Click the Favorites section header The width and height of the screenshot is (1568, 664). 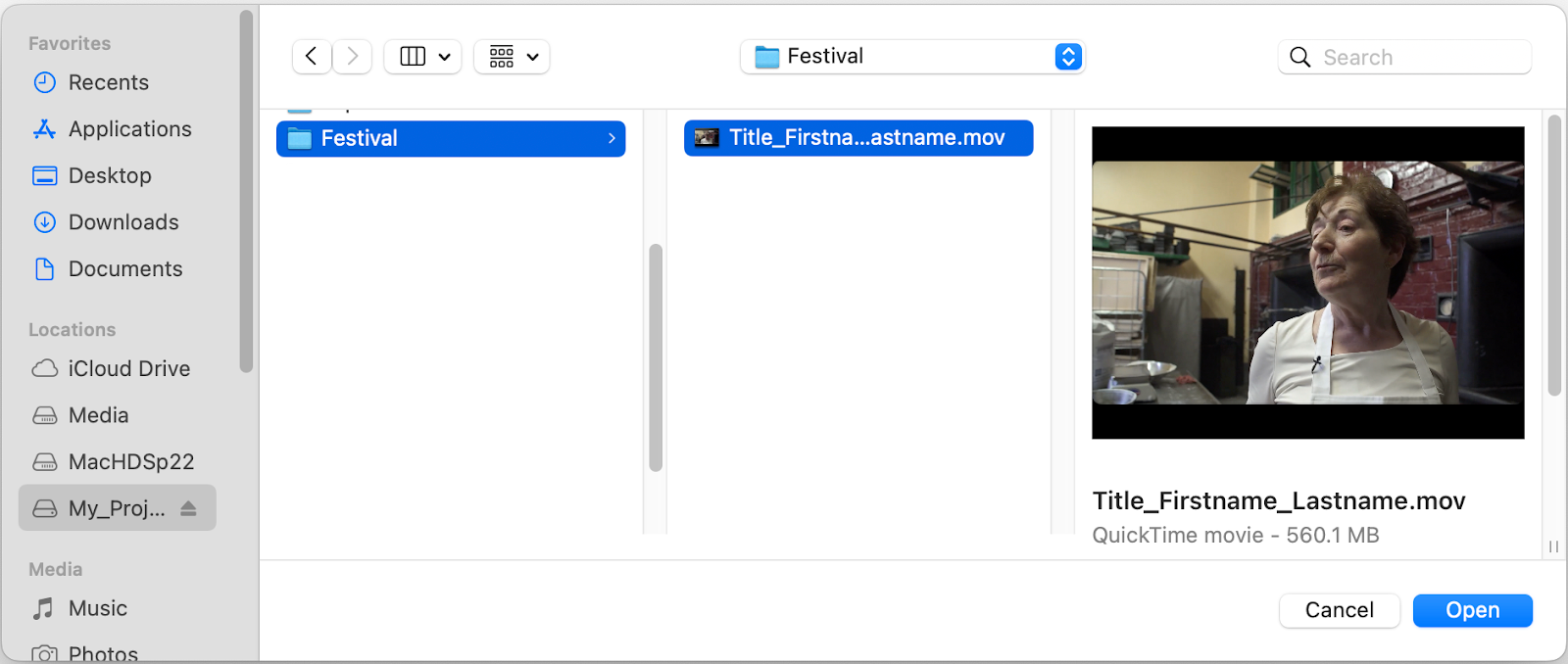tap(70, 43)
